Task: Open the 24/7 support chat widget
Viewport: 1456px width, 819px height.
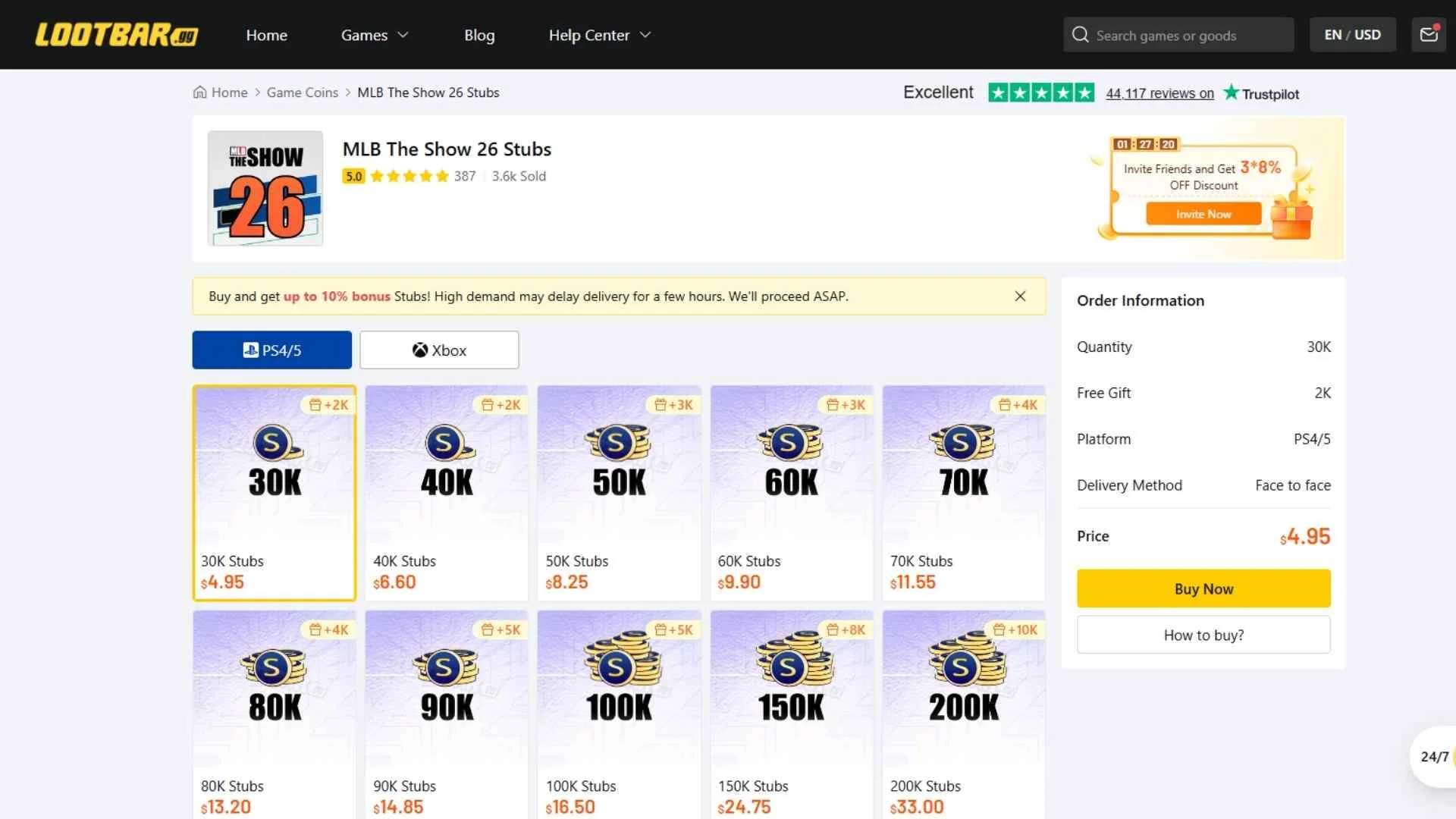Action: tap(1433, 757)
